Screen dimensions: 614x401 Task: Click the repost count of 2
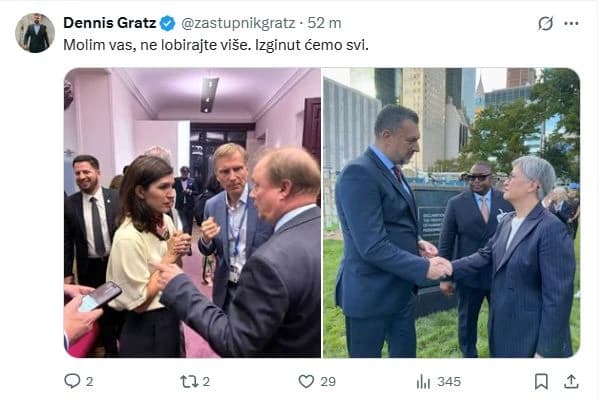205,381
